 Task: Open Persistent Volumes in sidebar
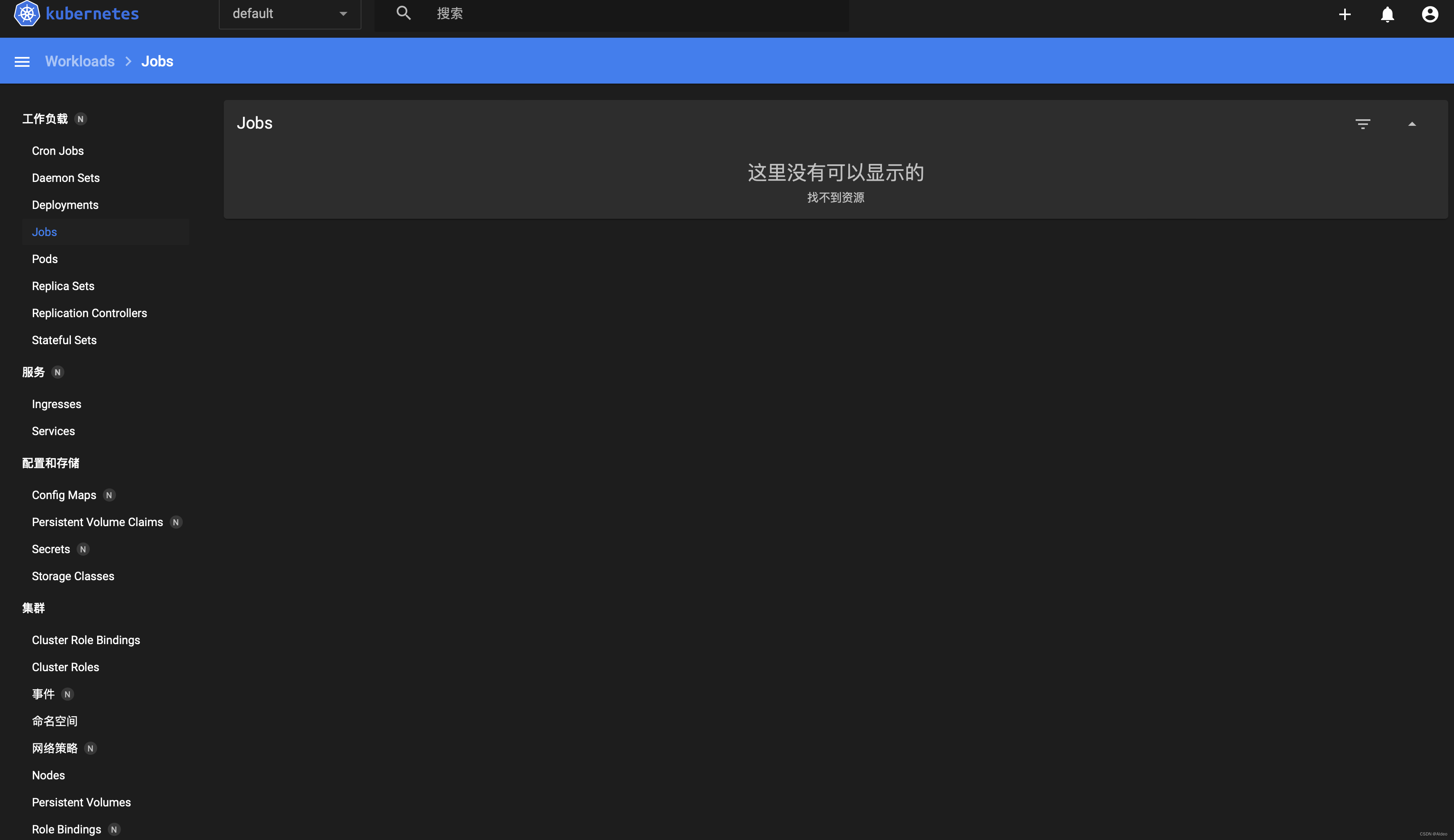82,802
